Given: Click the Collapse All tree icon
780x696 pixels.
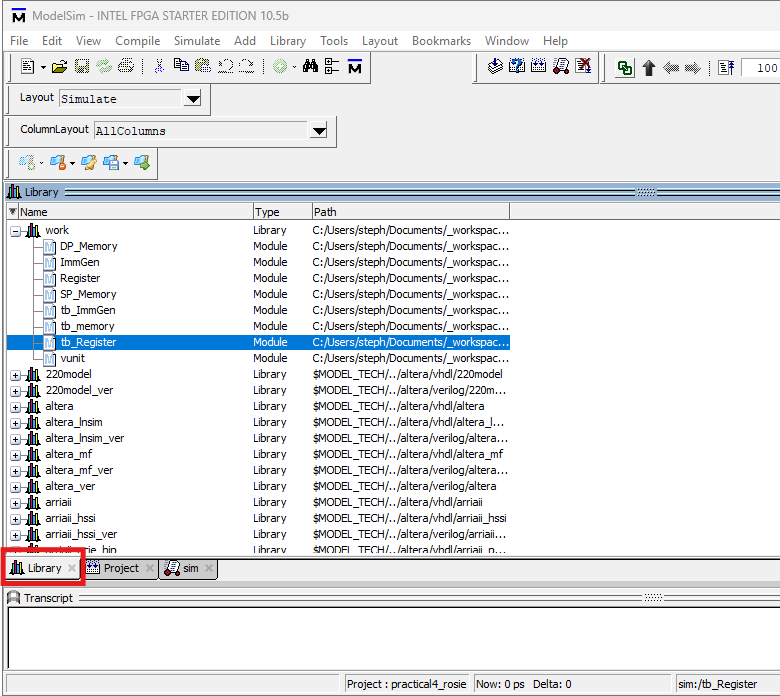Looking at the screenshot, I should click(331, 66).
